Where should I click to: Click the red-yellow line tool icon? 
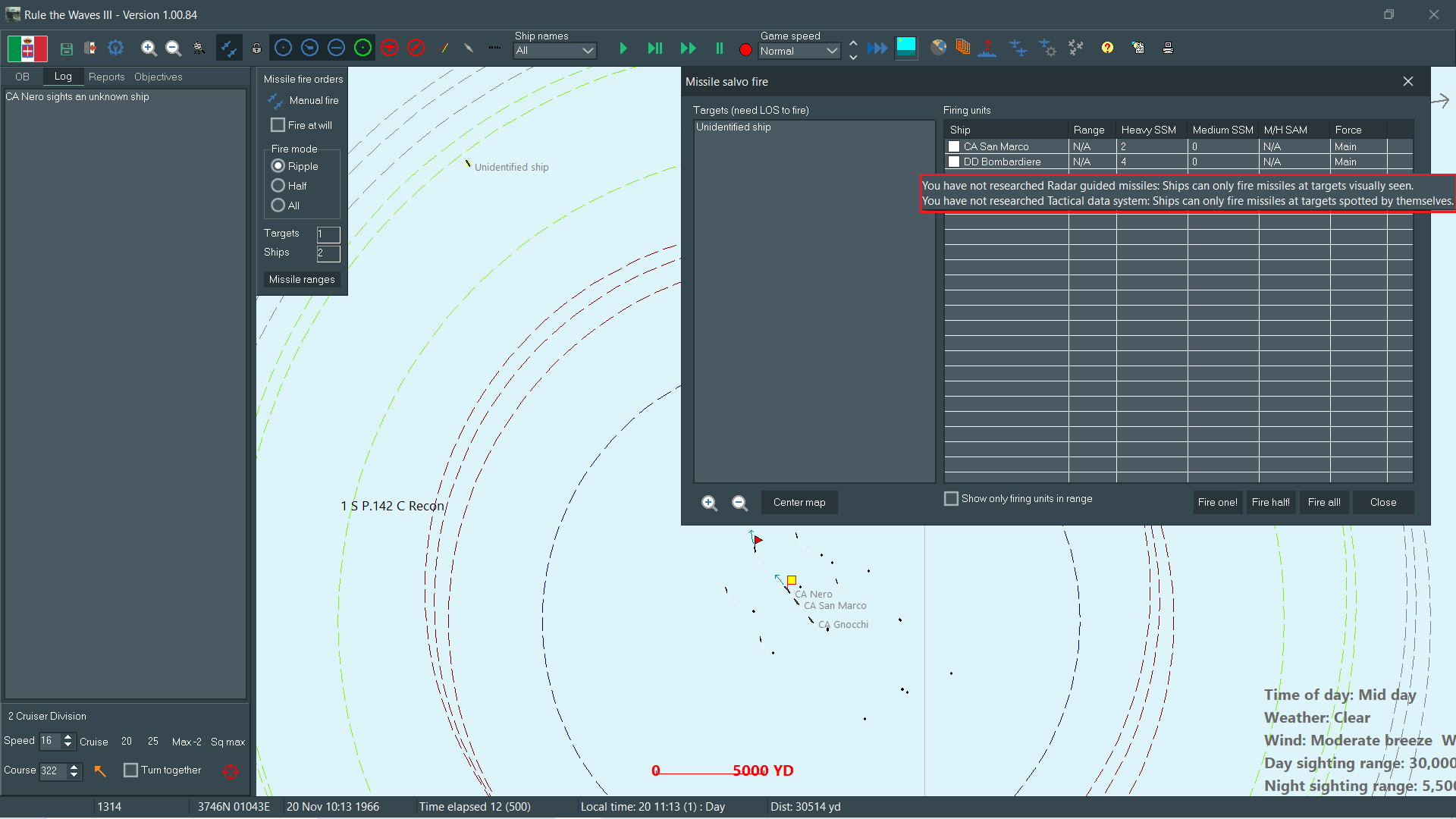[x=444, y=49]
